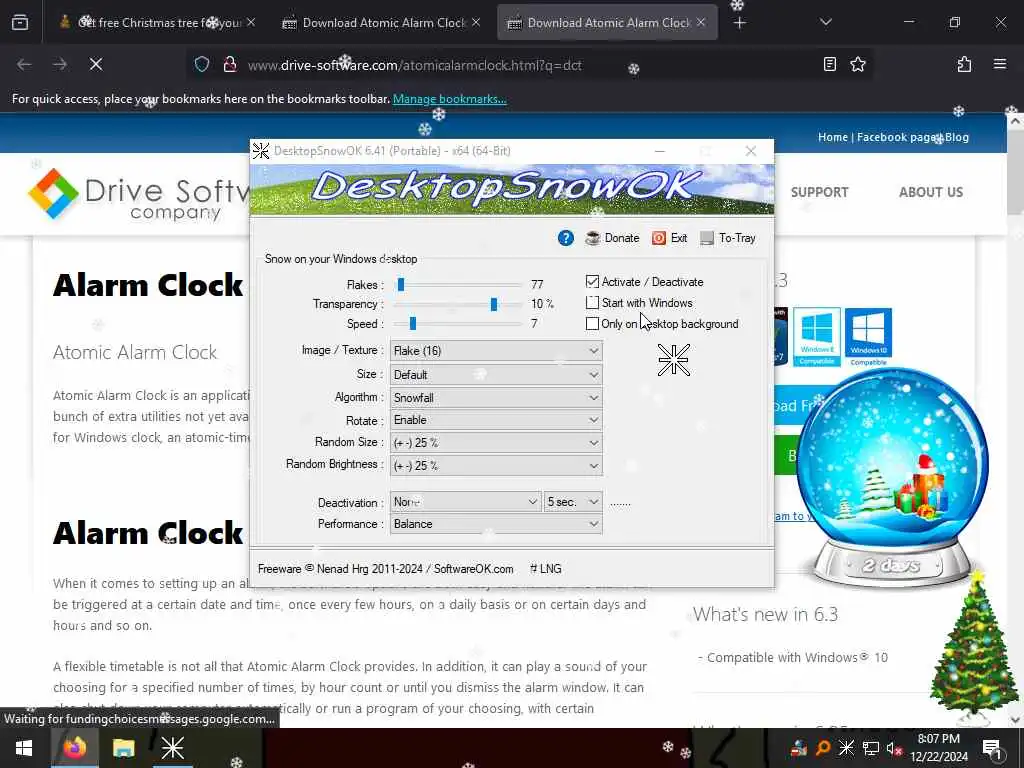Switch to second Download Atomic Alarm Clock tab

click(608, 23)
